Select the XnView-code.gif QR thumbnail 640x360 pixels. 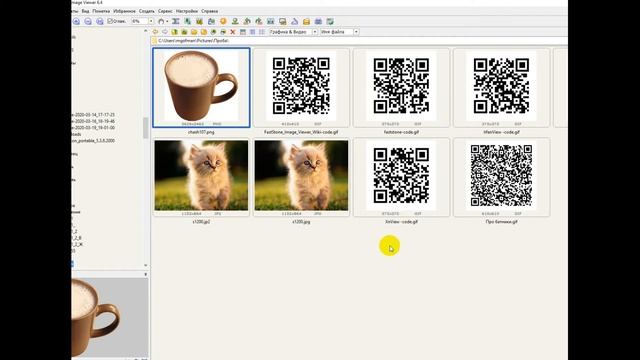401,177
